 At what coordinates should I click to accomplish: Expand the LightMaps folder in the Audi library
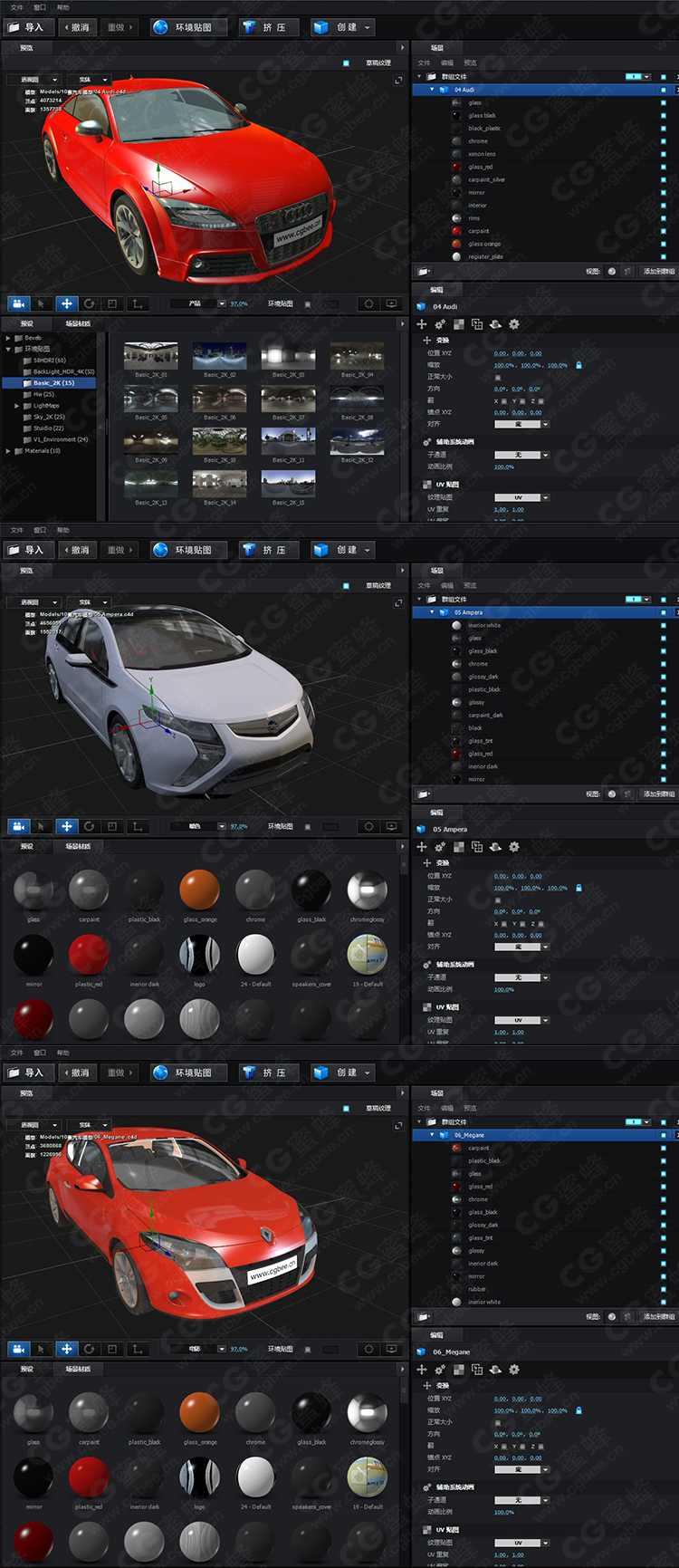point(16,406)
